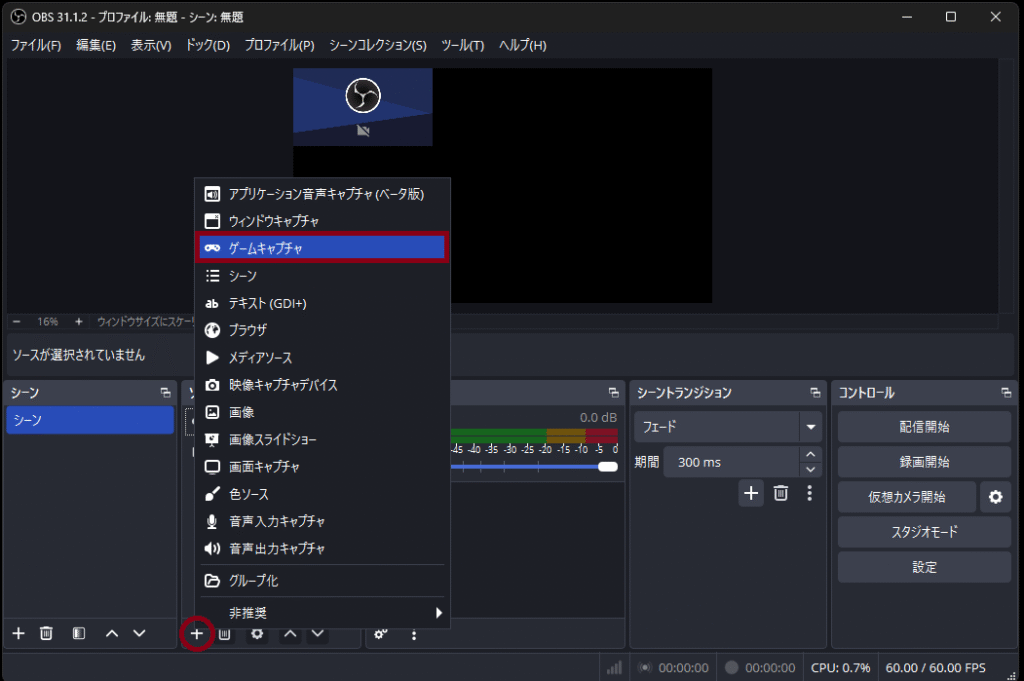Float the シーントランジション dock panel
The width and height of the screenshot is (1024, 681).
(815, 392)
